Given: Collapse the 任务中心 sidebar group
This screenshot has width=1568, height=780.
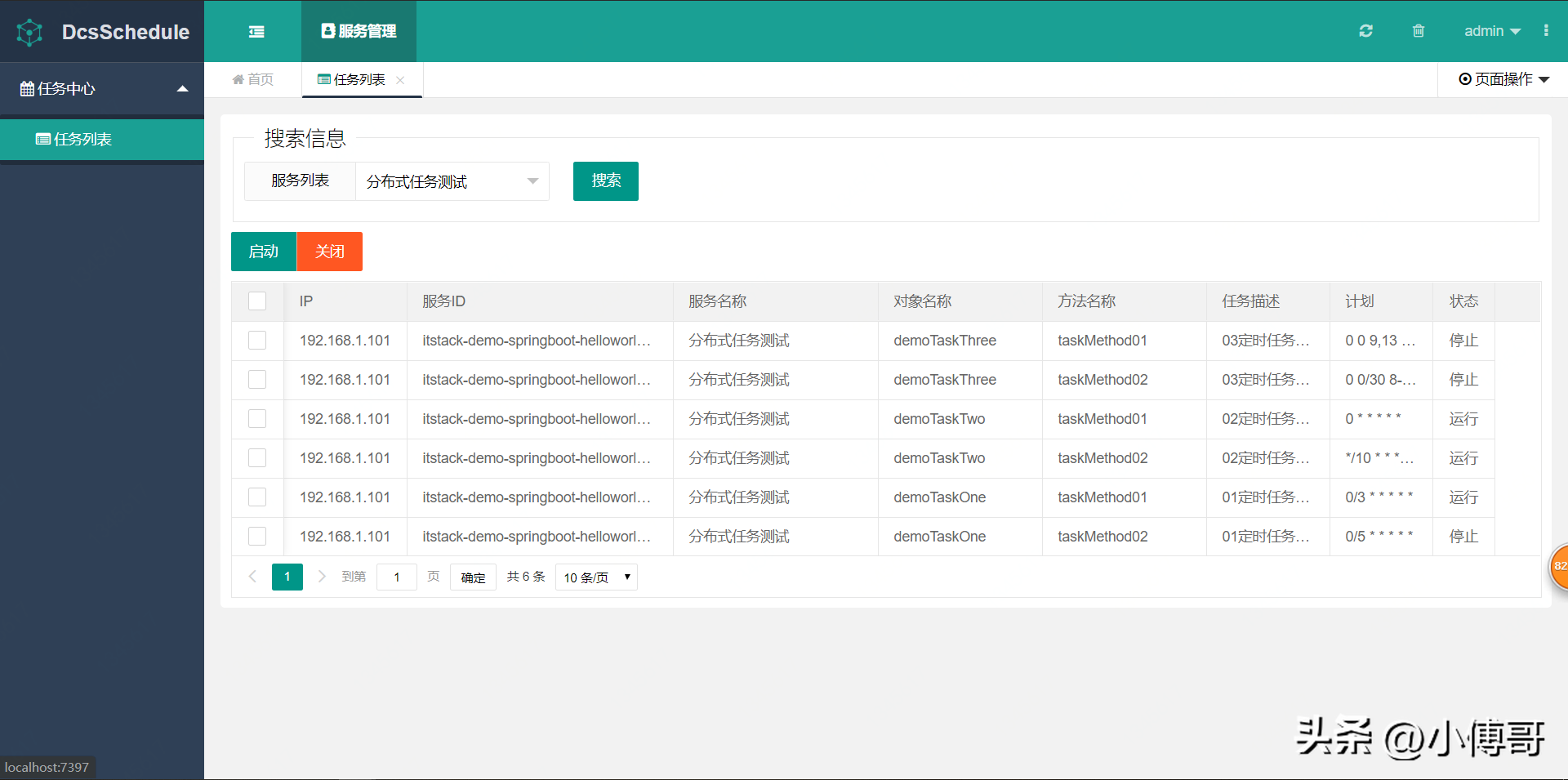Looking at the screenshot, I should tap(102, 88).
